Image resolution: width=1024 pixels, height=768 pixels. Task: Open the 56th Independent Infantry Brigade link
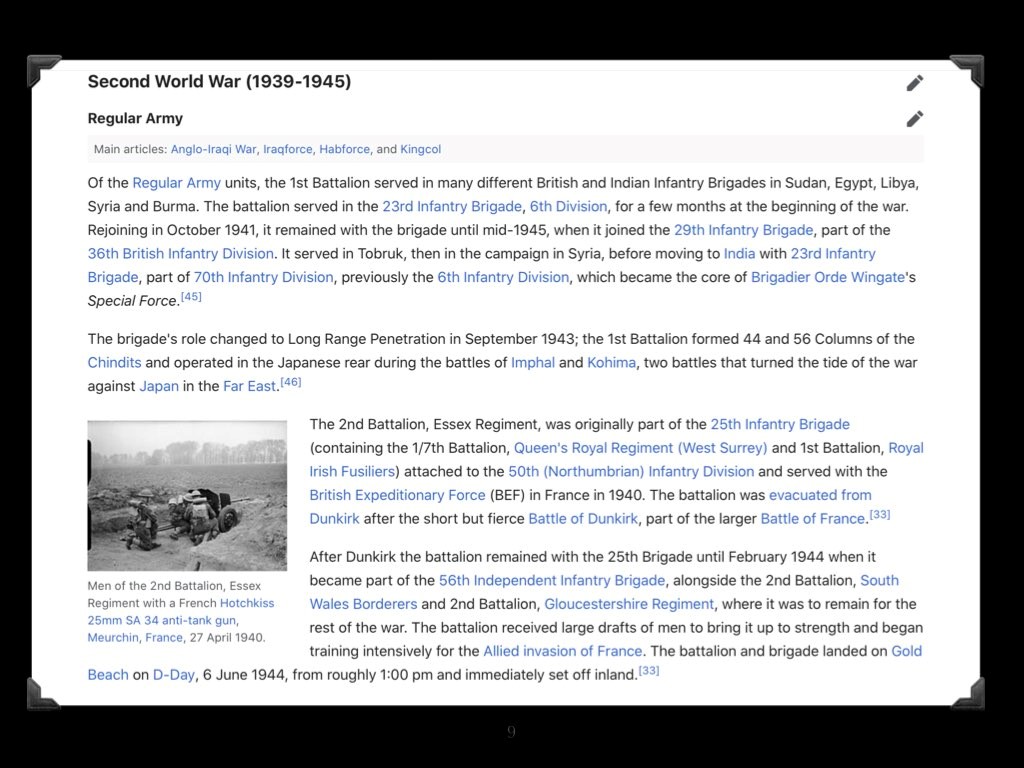pyautogui.click(x=552, y=580)
